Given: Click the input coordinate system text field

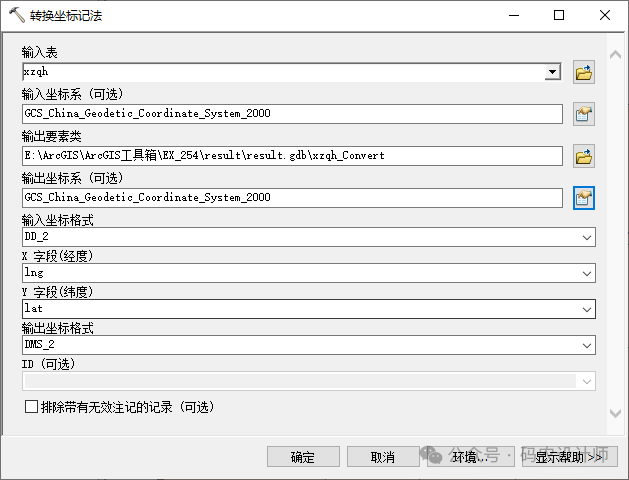Looking at the screenshot, I should point(293,114).
